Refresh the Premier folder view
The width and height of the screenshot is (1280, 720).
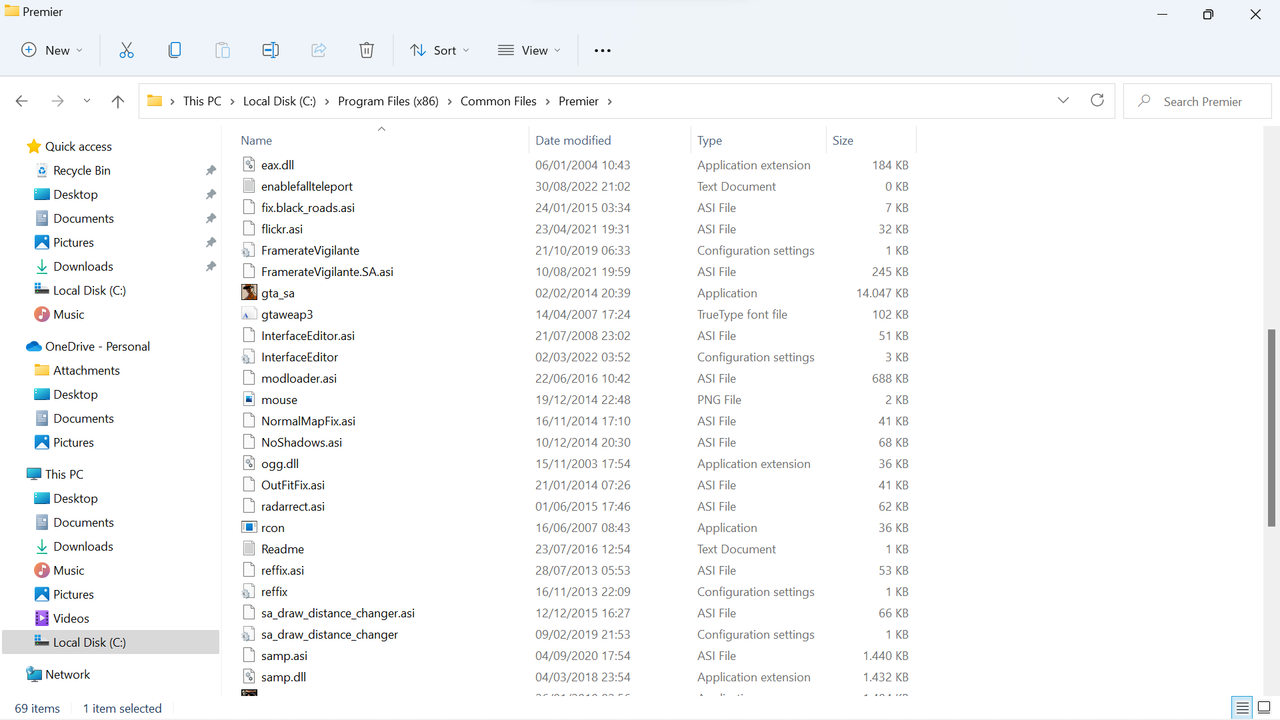coord(1097,101)
